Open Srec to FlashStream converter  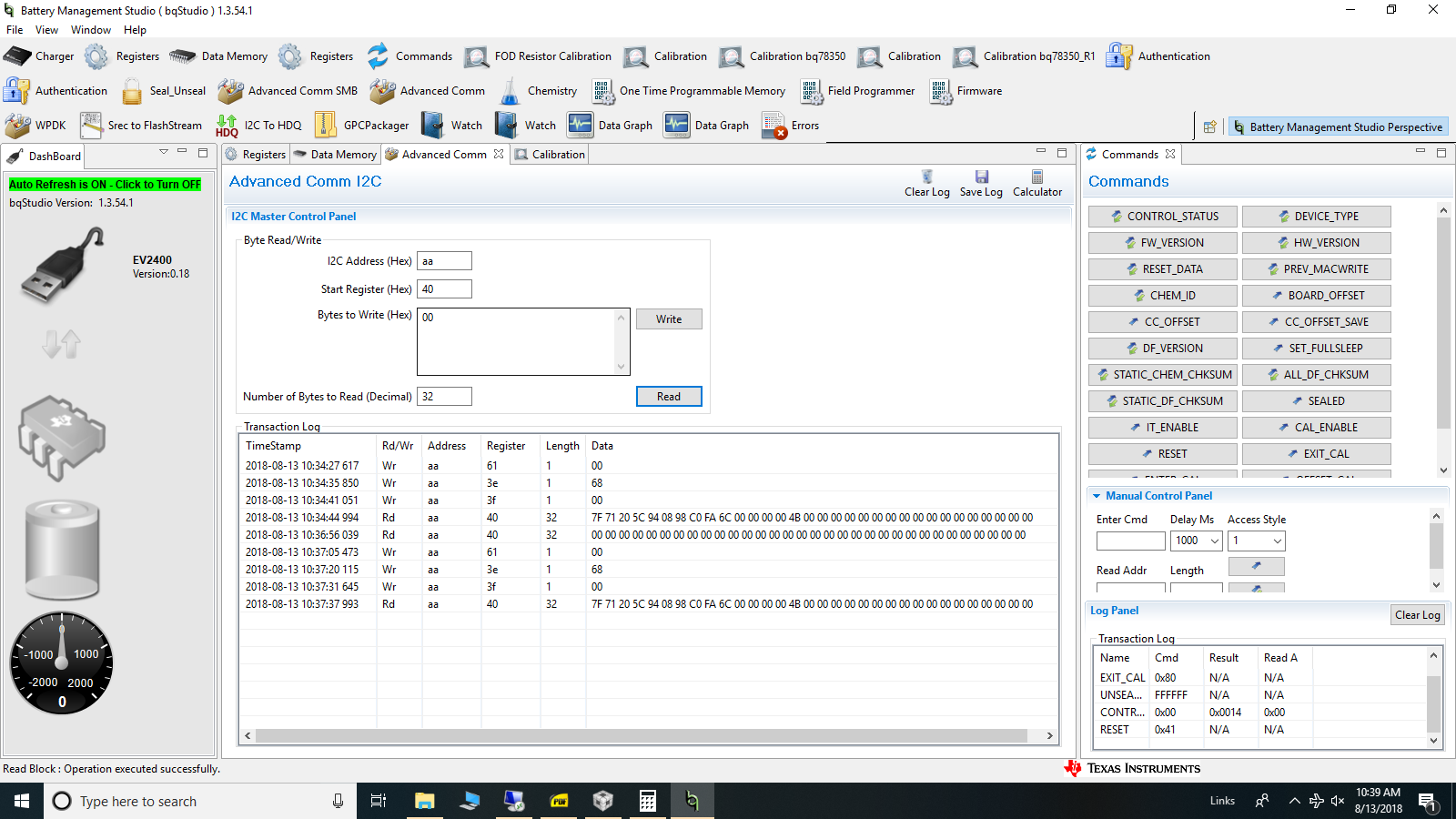click(x=141, y=126)
